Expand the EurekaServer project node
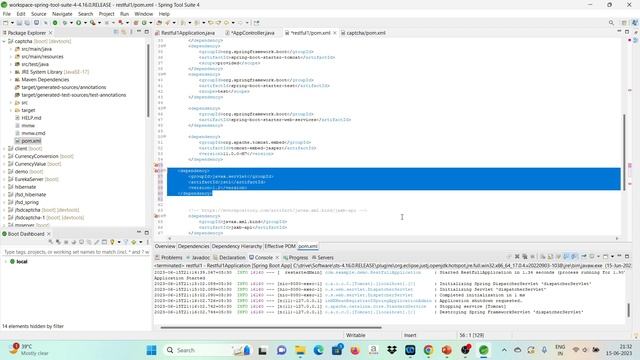The width and height of the screenshot is (640, 360). pos(4,179)
